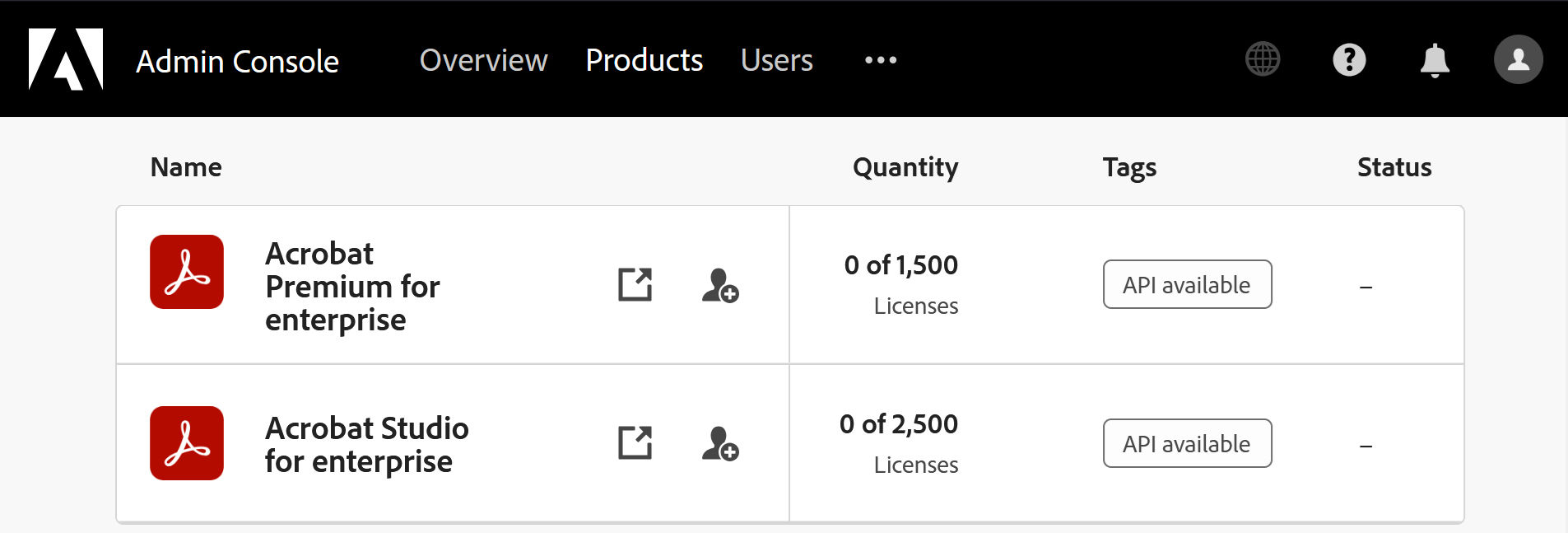The height and width of the screenshot is (533, 1568).
Task: Click the Tags column header
Action: [1129, 168]
